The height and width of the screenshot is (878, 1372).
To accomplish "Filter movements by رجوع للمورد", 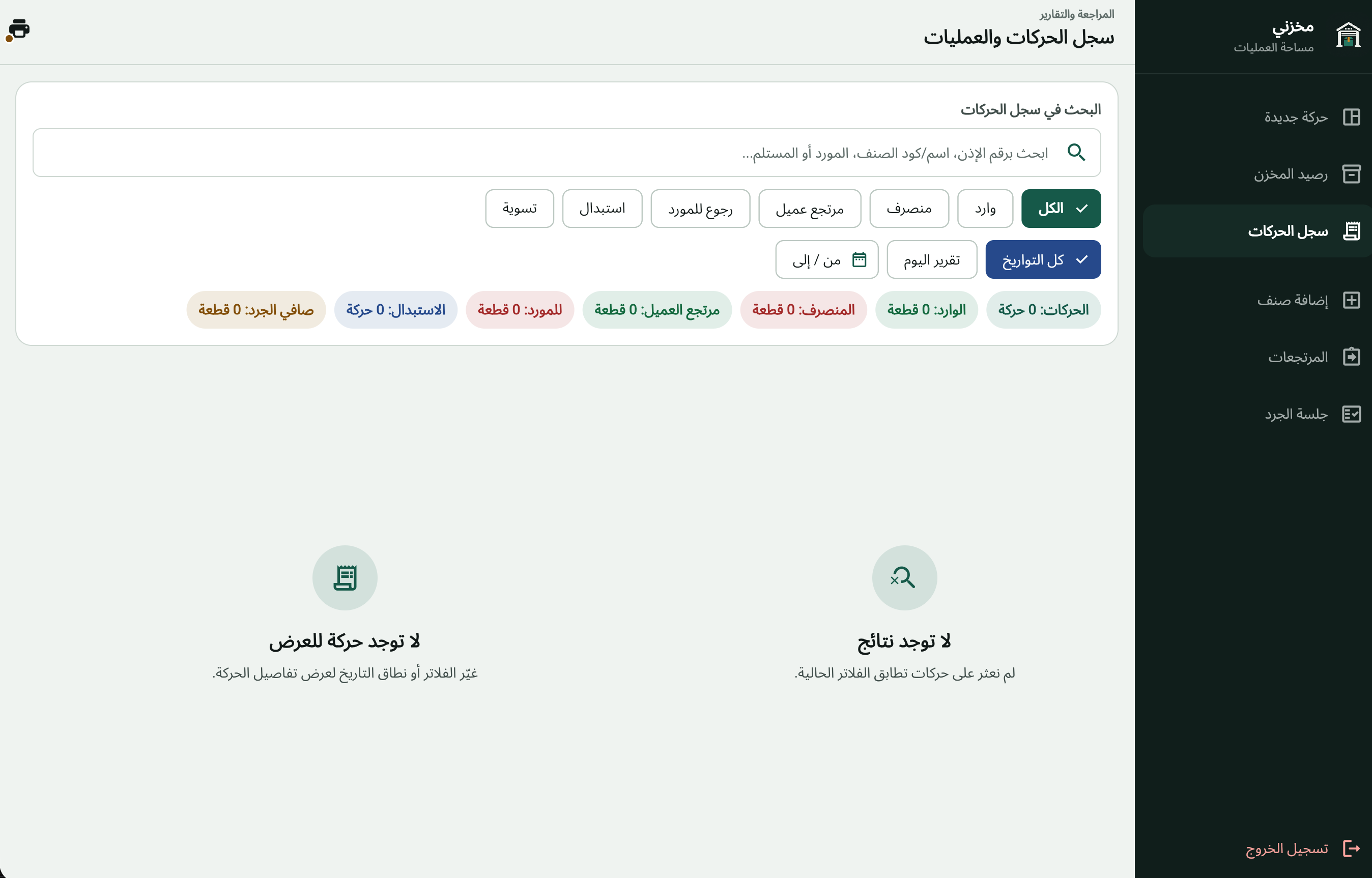I will 700,209.
